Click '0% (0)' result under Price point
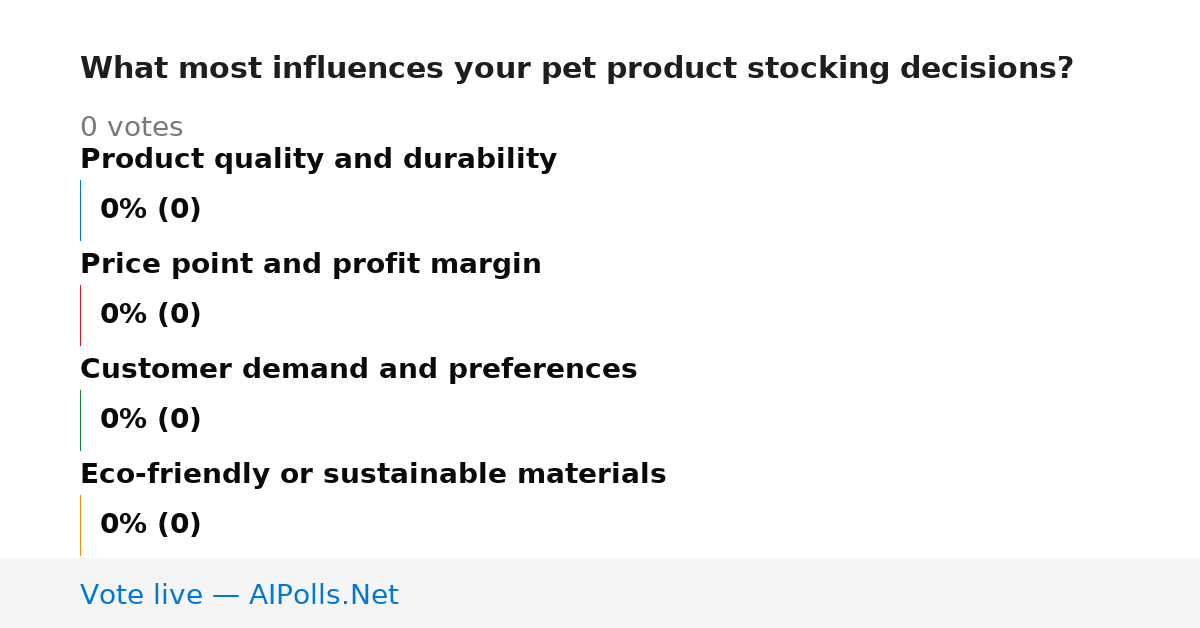This screenshot has height=628, width=1200. tap(150, 315)
